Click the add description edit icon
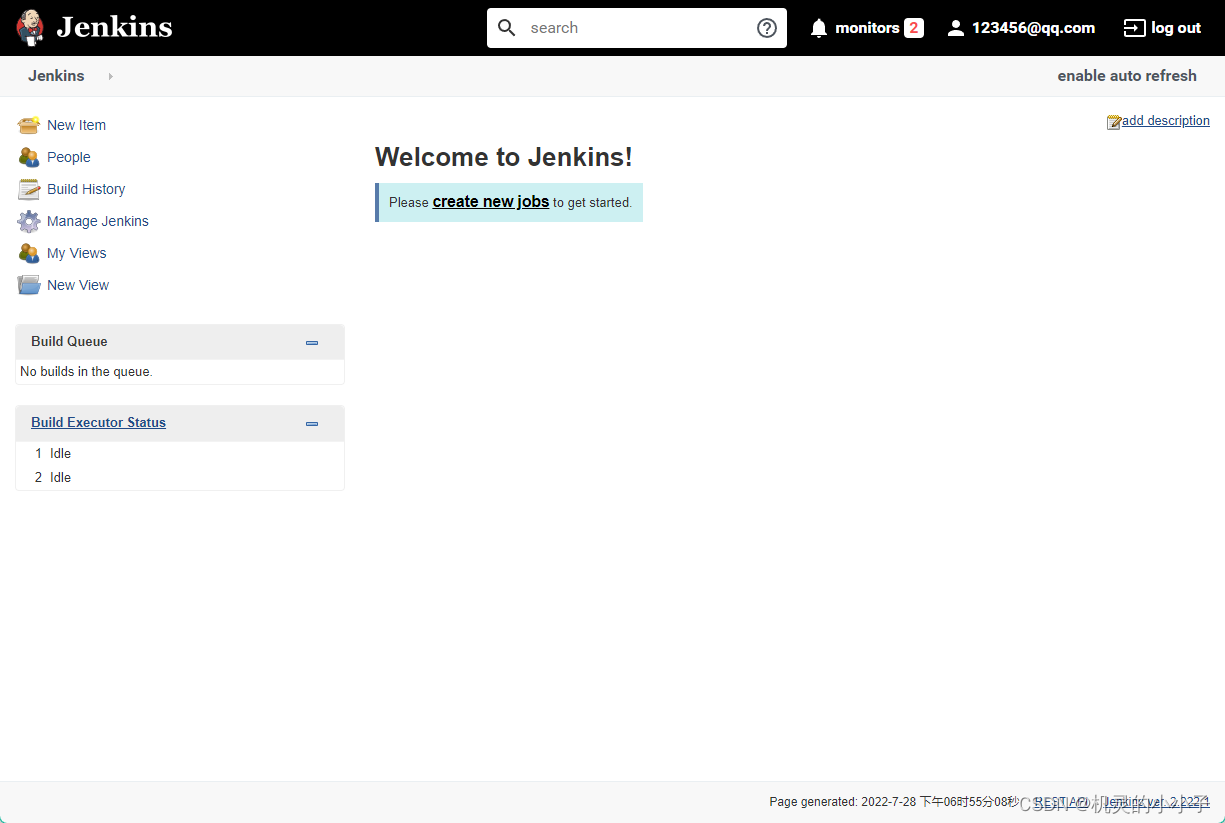1225x823 pixels. point(1114,122)
